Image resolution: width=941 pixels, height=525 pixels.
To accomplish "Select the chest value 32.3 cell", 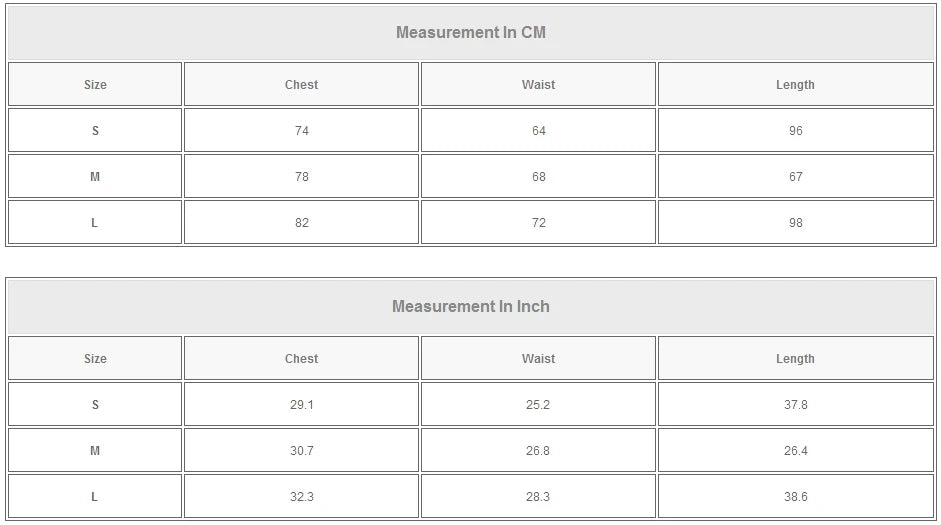I will pyautogui.click(x=301, y=497).
